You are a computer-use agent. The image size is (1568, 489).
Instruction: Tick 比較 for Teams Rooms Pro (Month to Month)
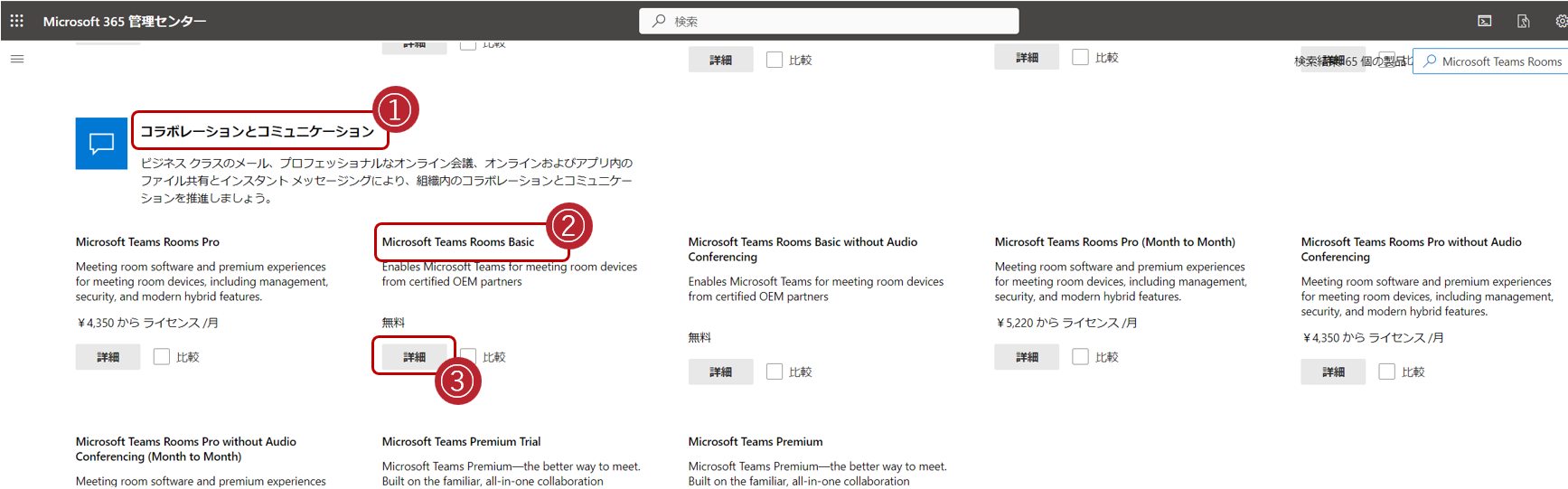1081,357
